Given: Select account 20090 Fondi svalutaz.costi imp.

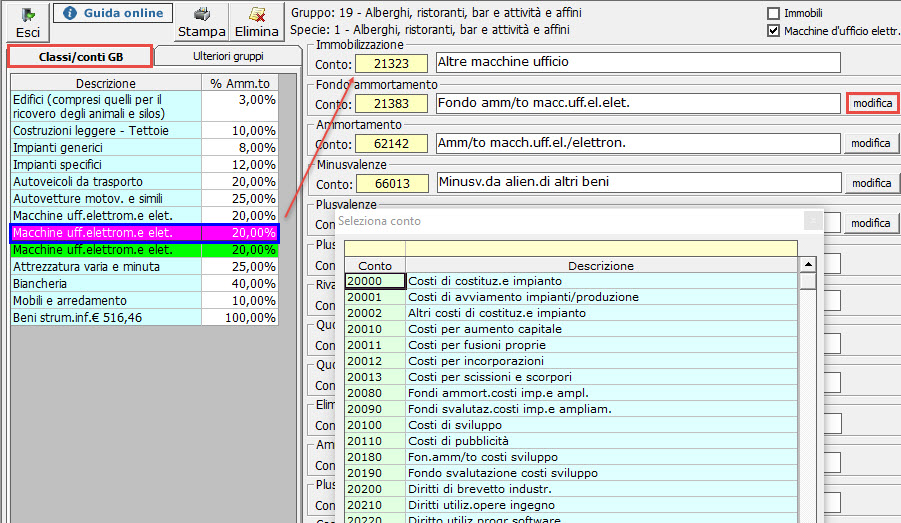Looking at the screenshot, I should 571,409.
